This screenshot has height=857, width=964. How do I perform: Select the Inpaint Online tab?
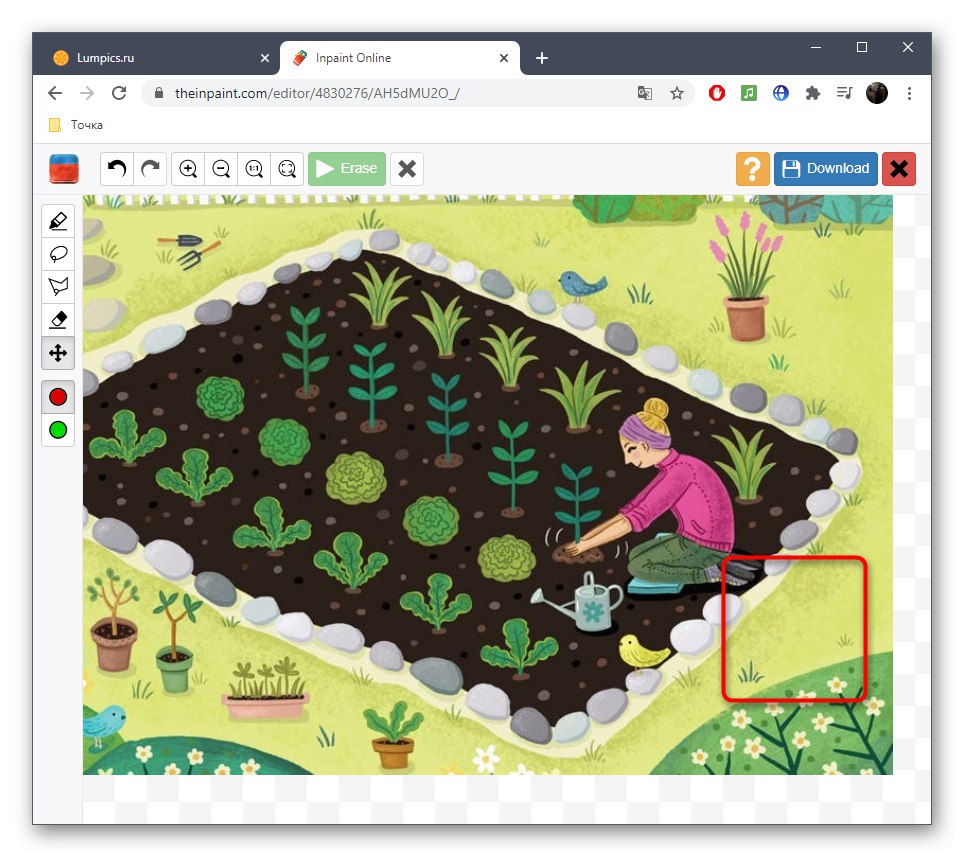click(400, 58)
